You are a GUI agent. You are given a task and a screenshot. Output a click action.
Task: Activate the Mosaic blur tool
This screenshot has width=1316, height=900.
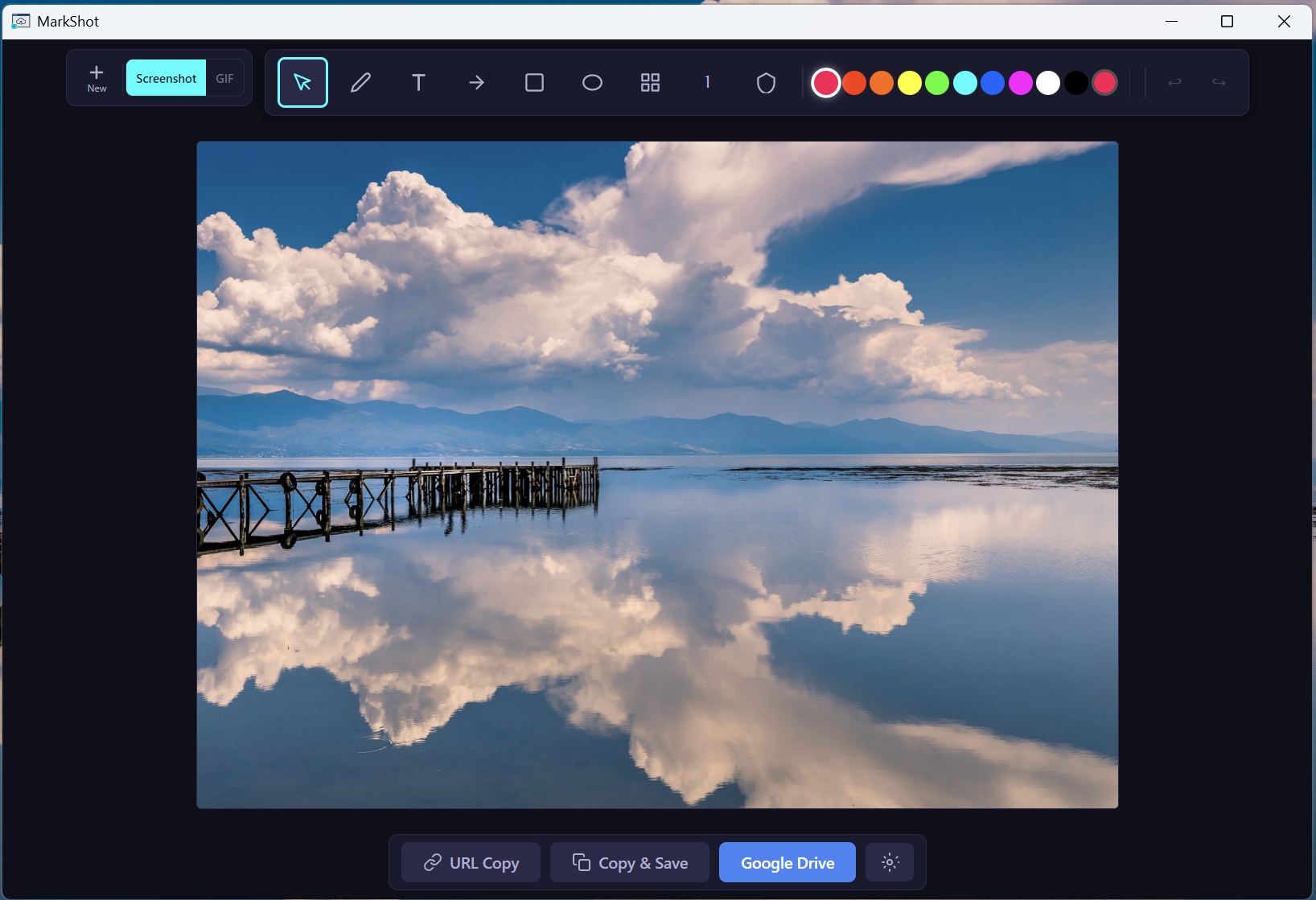(x=651, y=81)
